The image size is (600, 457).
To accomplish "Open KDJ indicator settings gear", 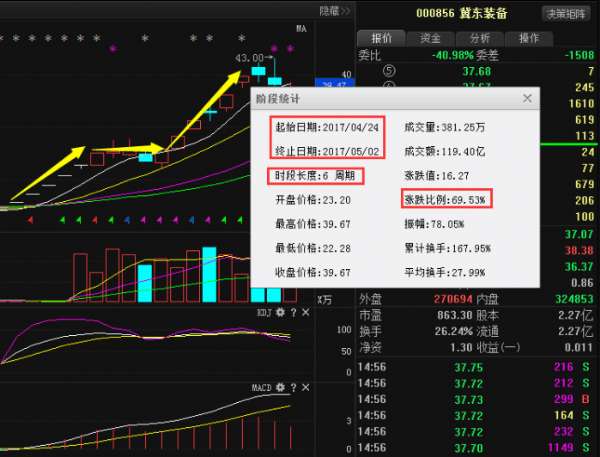I will [x=281, y=312].
